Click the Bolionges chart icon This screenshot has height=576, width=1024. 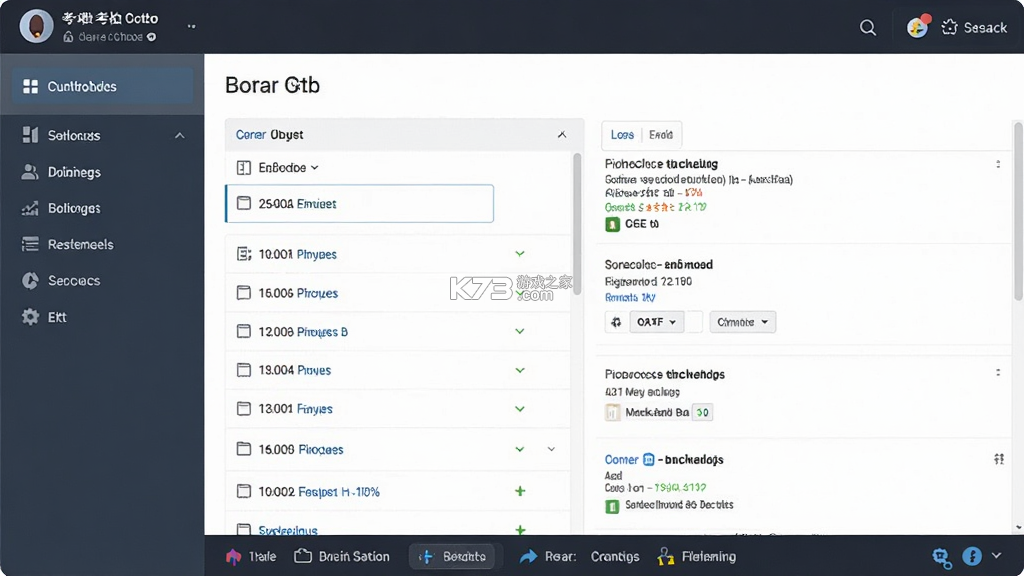point(30,208)
